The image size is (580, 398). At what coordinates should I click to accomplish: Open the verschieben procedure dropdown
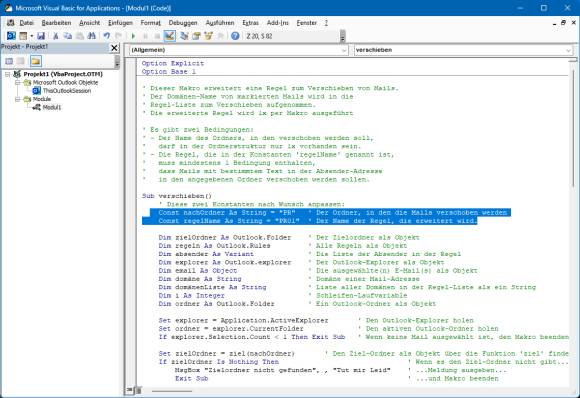pos(463,50)
